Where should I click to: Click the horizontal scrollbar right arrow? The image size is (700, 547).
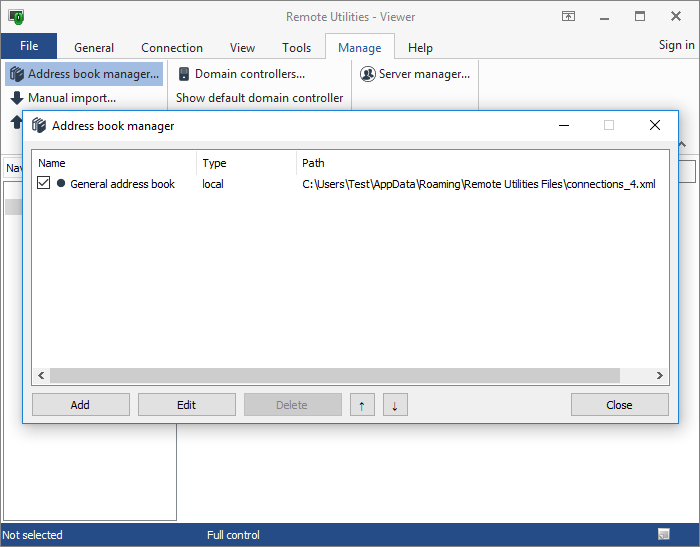point(660,376)
